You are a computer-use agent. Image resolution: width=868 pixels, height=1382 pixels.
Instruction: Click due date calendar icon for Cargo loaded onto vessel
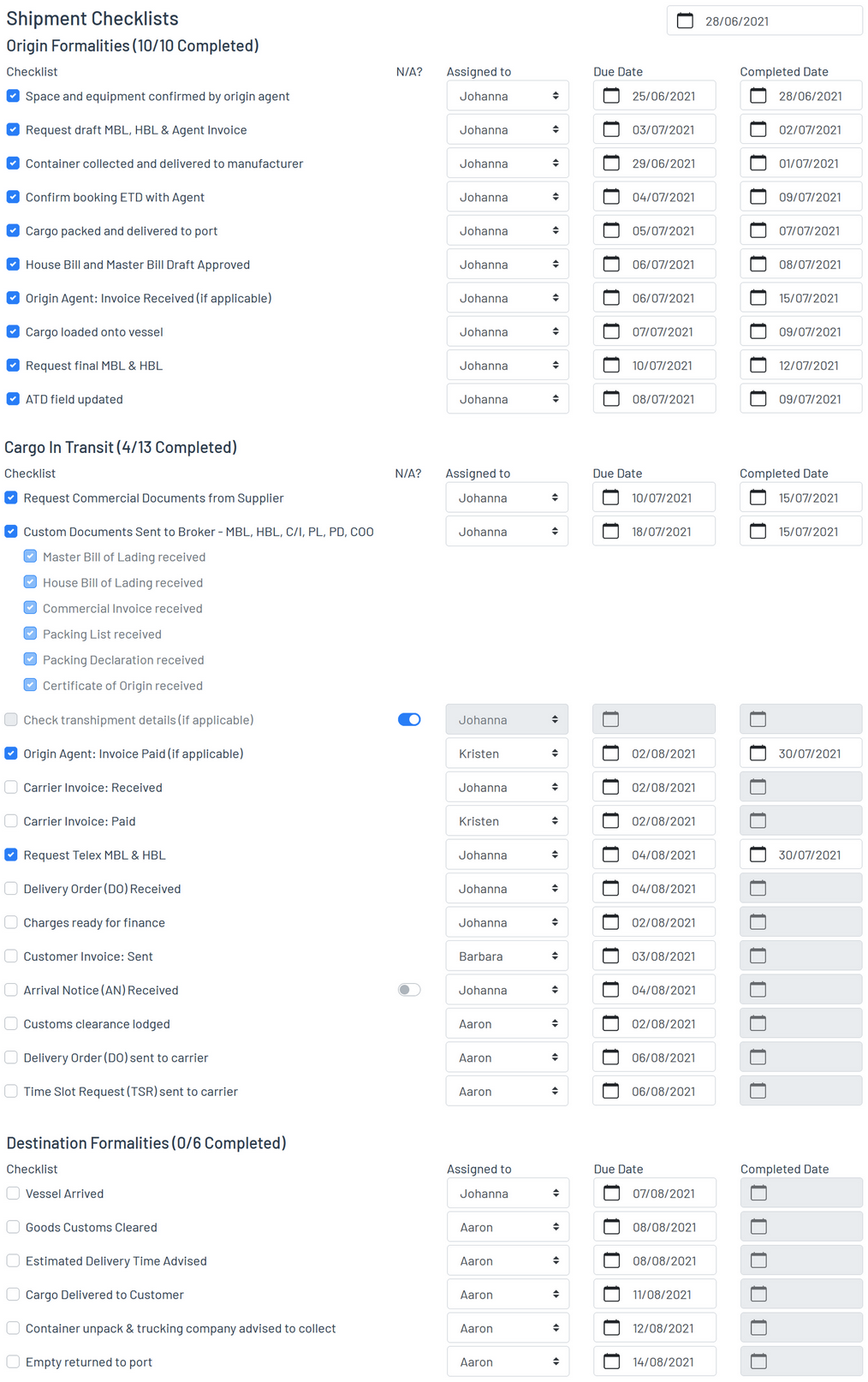611,331
